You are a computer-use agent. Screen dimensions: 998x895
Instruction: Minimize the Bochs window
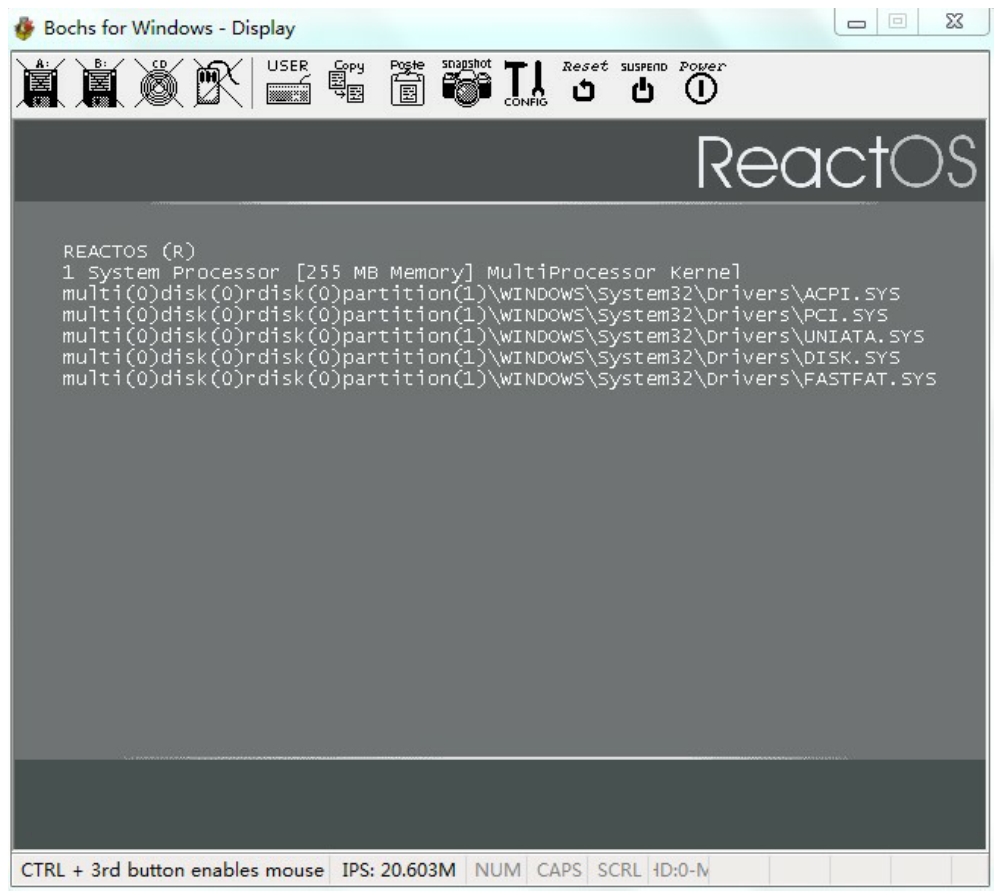point(857,23)
